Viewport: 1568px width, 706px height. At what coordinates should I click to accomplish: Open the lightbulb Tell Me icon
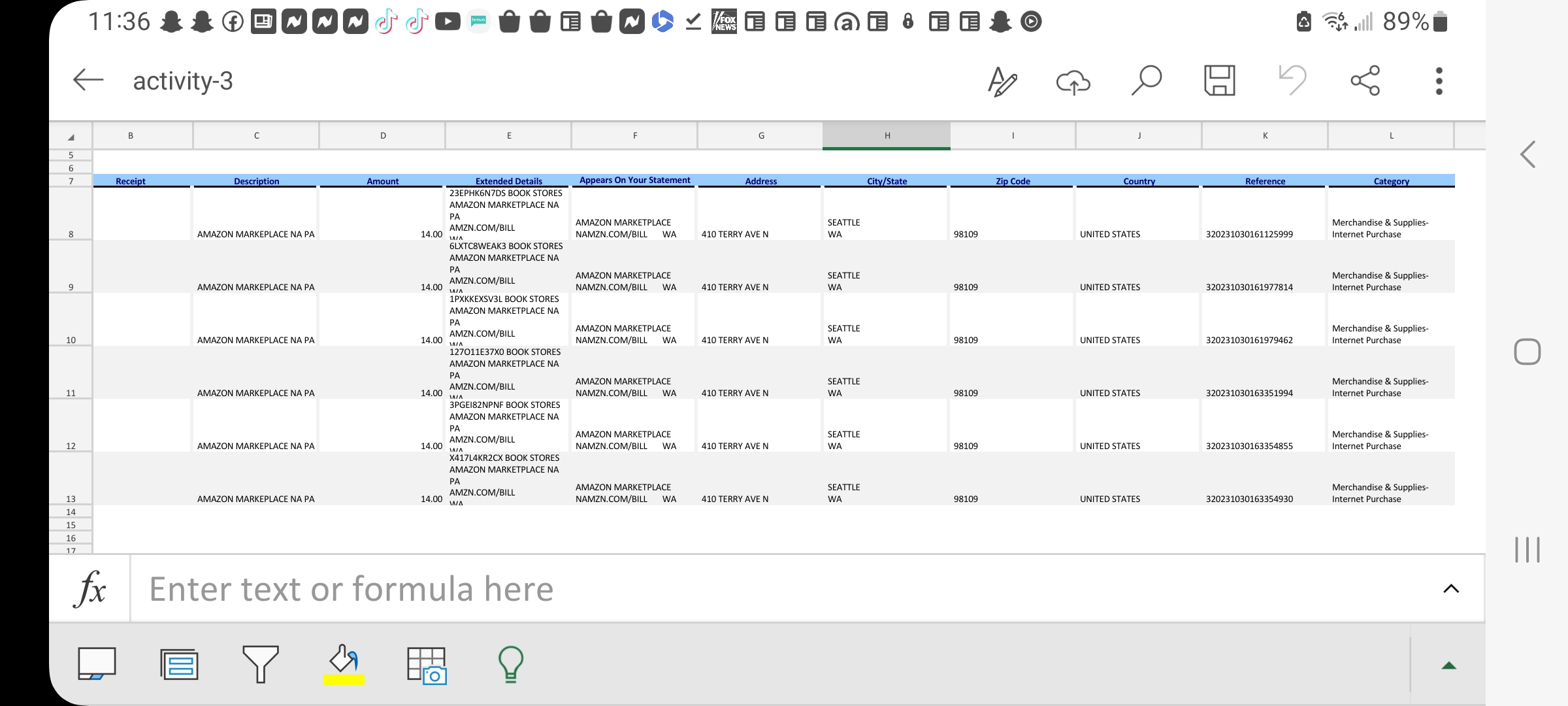[x=510, y=664]
